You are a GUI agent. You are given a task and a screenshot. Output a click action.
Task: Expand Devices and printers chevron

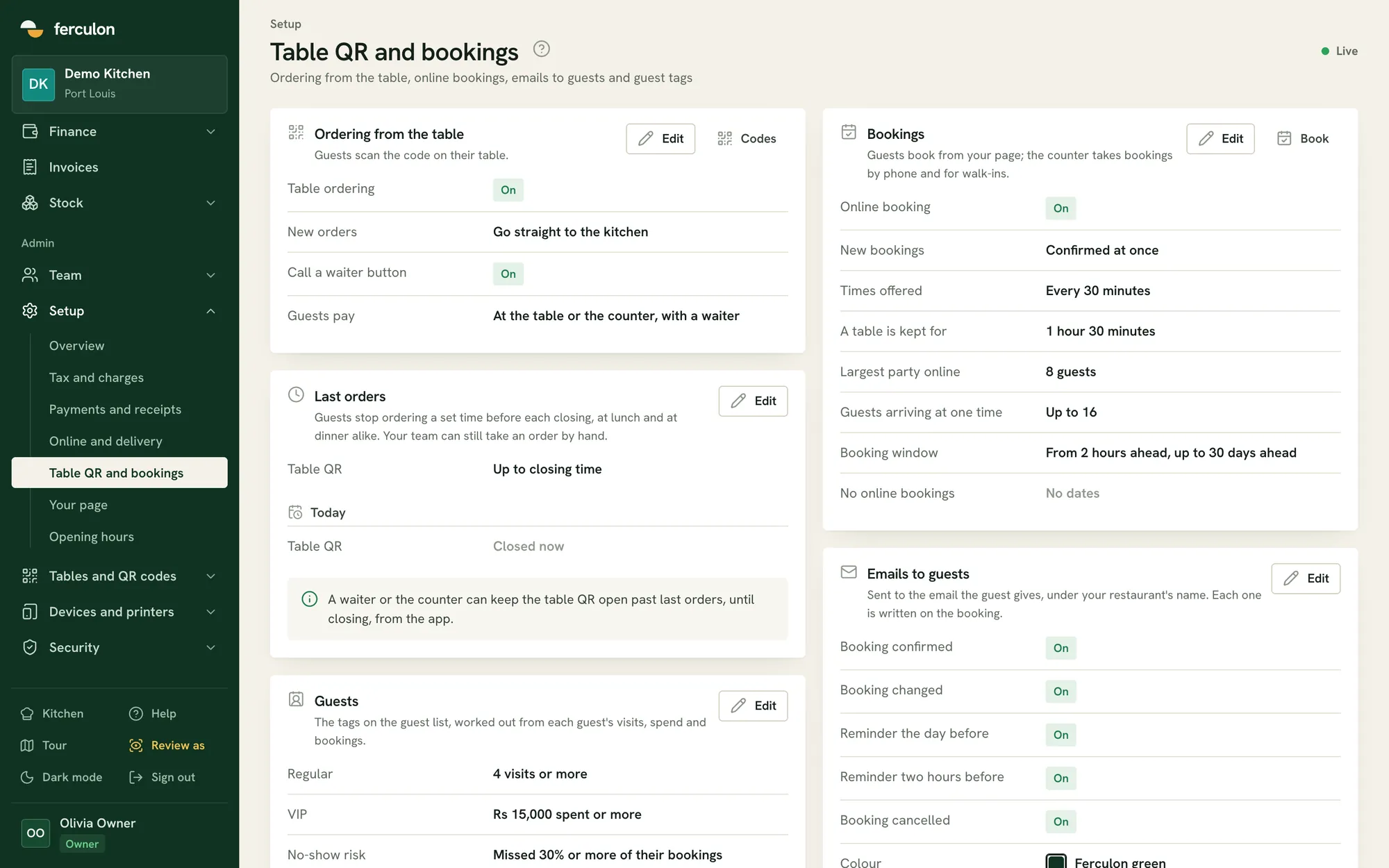click(x=211, y=612)
